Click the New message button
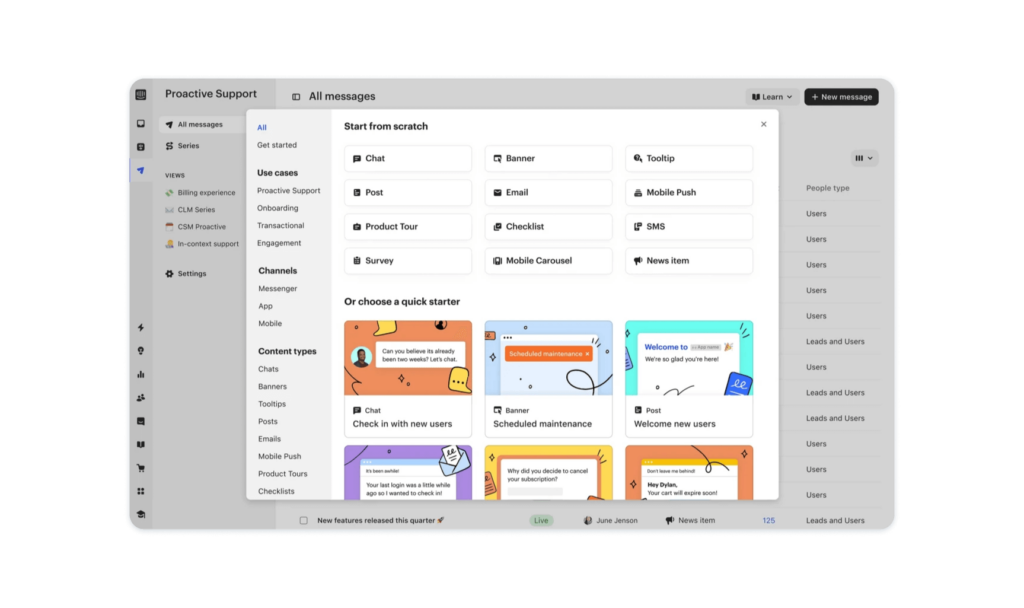Screen dimensions: 1024x608 (x=841, y=97)
